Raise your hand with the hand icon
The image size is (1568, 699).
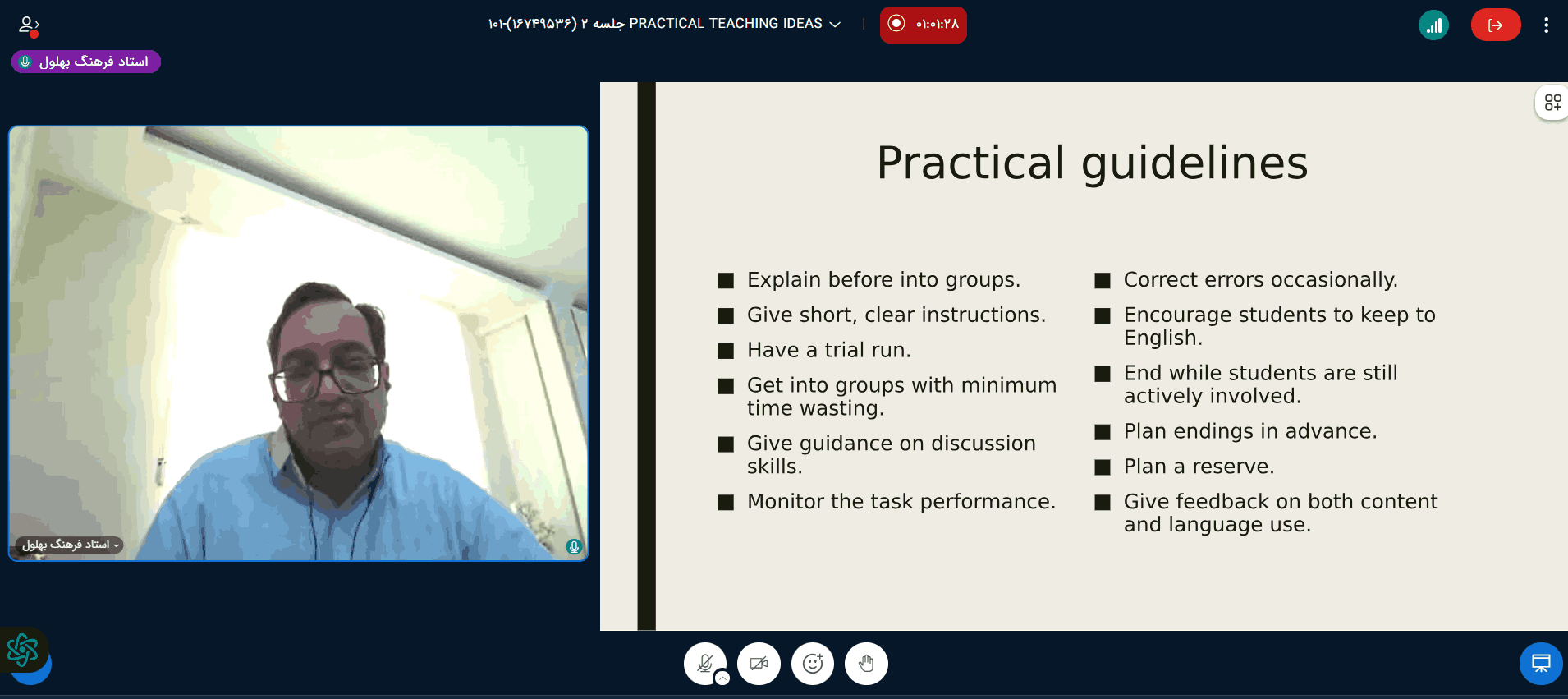pos(866,664)
